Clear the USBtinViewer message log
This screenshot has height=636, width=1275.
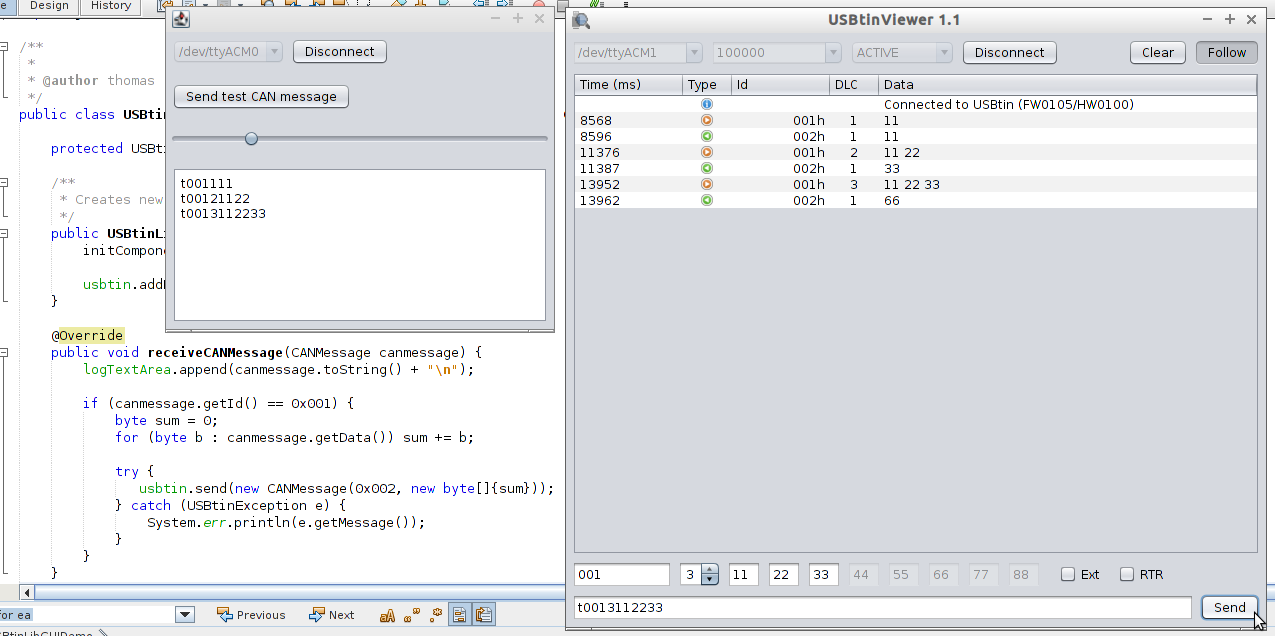[1158, 53]
